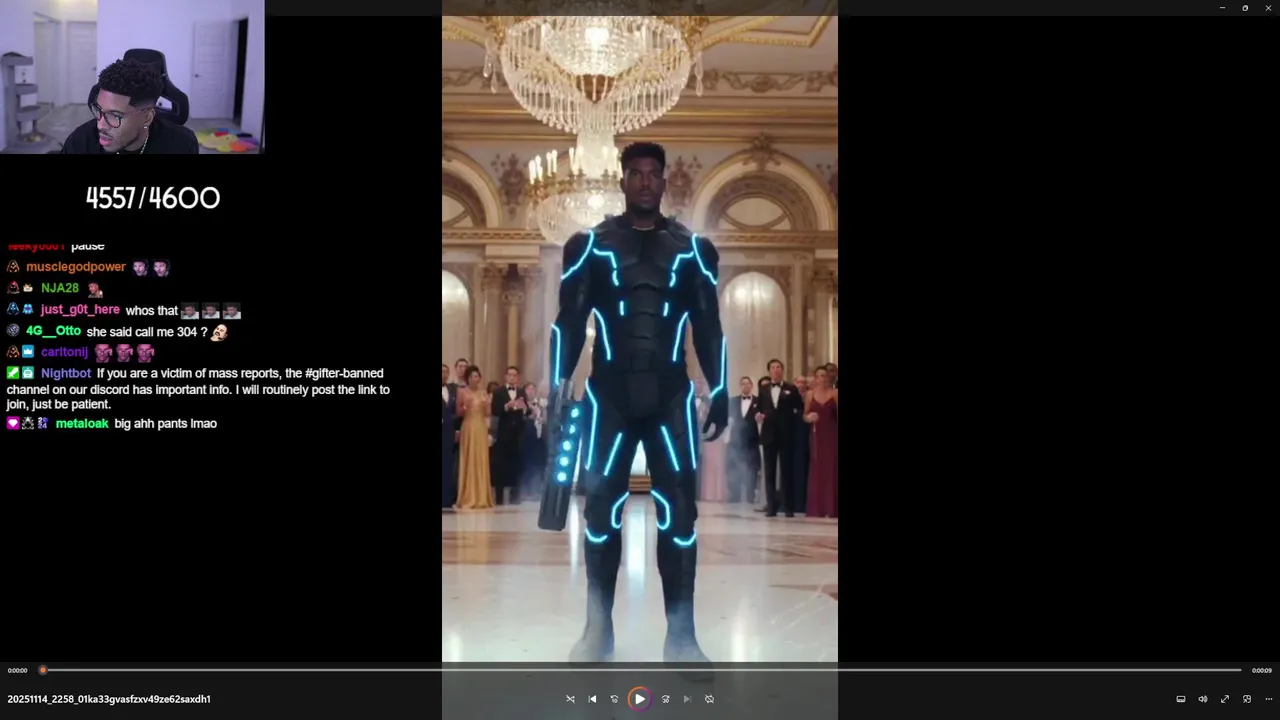
Task: Open subtitles and captions options
Action: (x=1180, y=699)
